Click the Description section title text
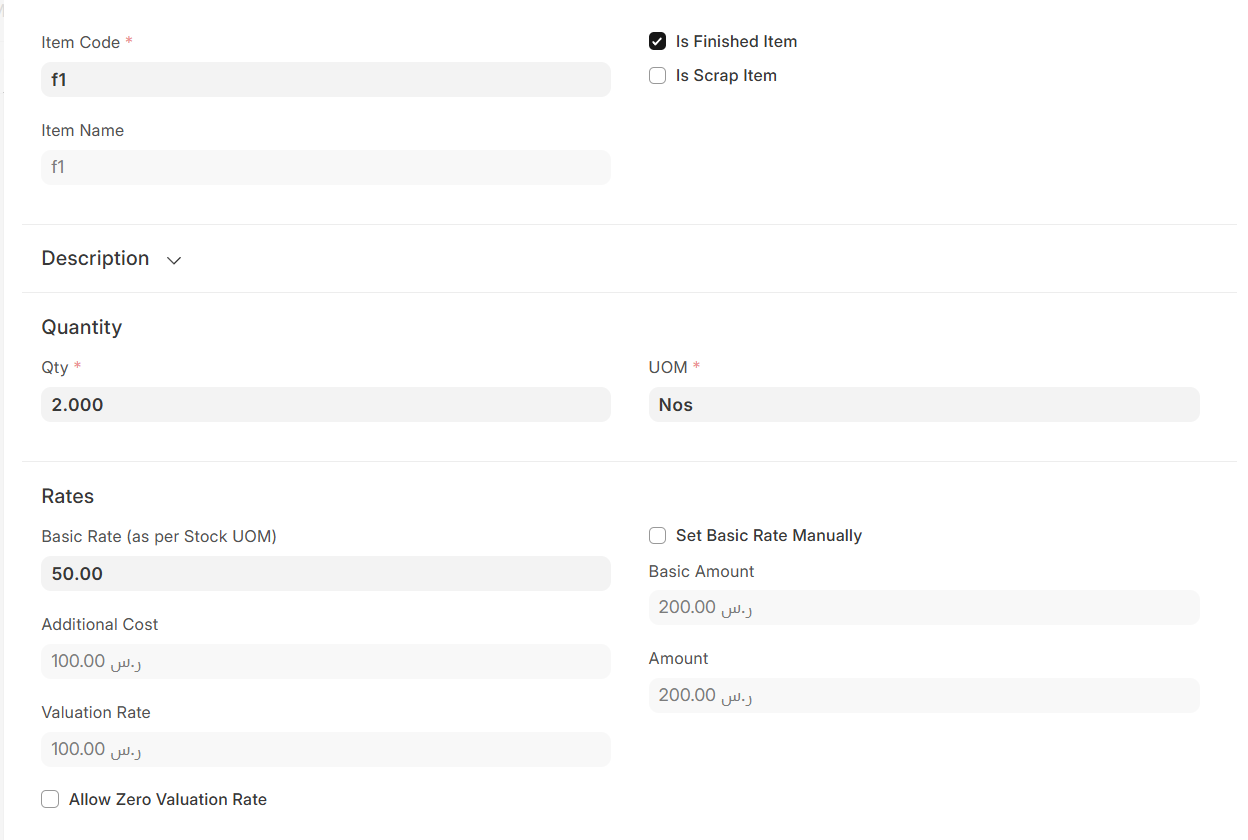 pyautogui.click(x=95, y=258)
